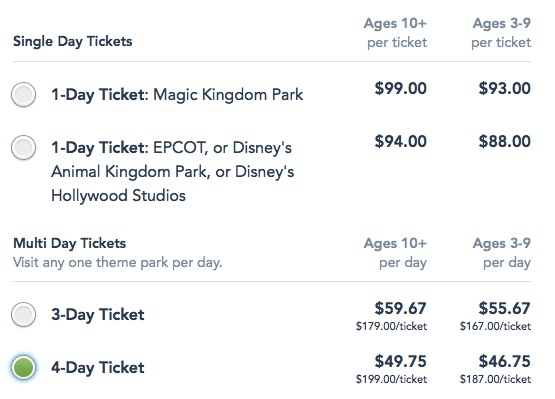Click the $49.75 per day price
This screenshot has height=399, width=555.
(x=401, y=361)
